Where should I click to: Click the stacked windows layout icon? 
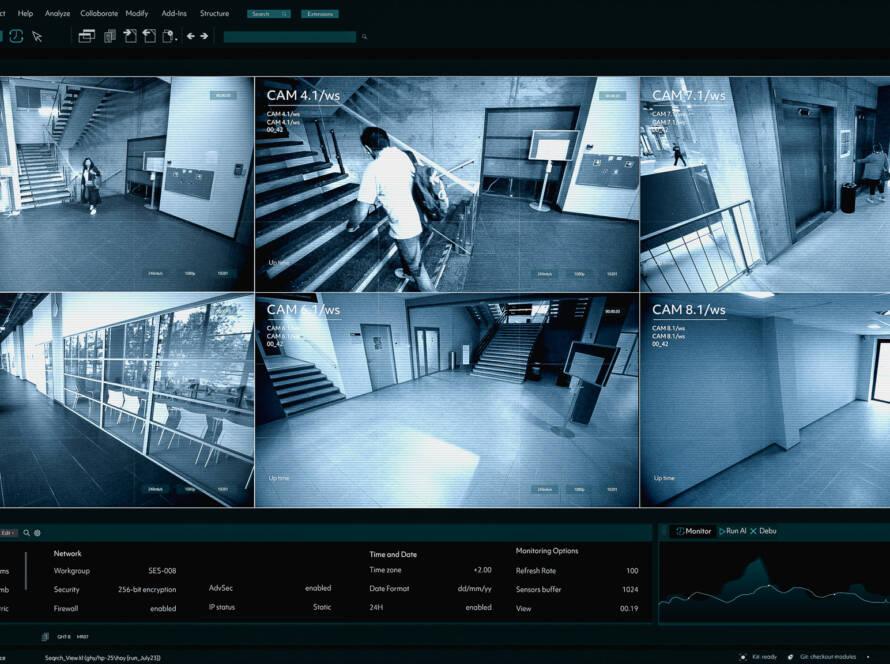click(x=87, y=36)
